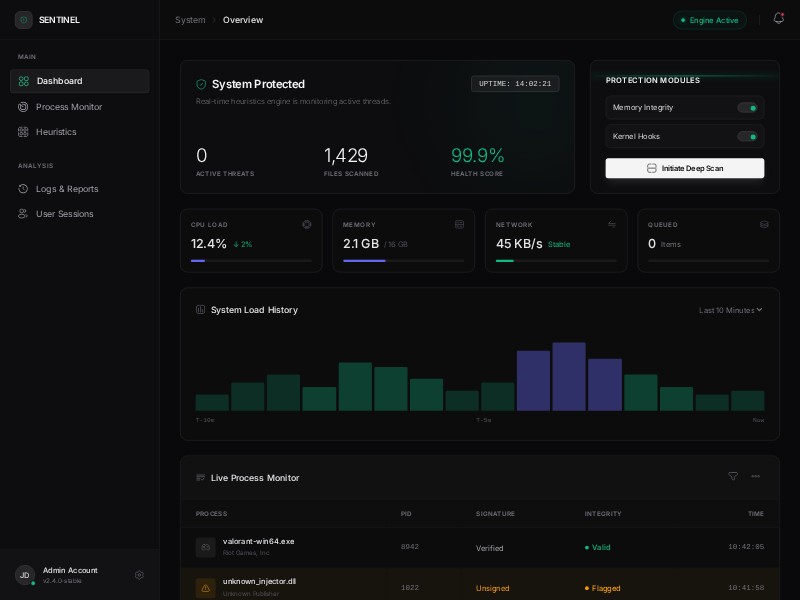Click the warning icon for unknown_injector.dll
Image resolution: width=800 pixels, height=600 pixels.
pyautogui.click(x=205, y=588)
